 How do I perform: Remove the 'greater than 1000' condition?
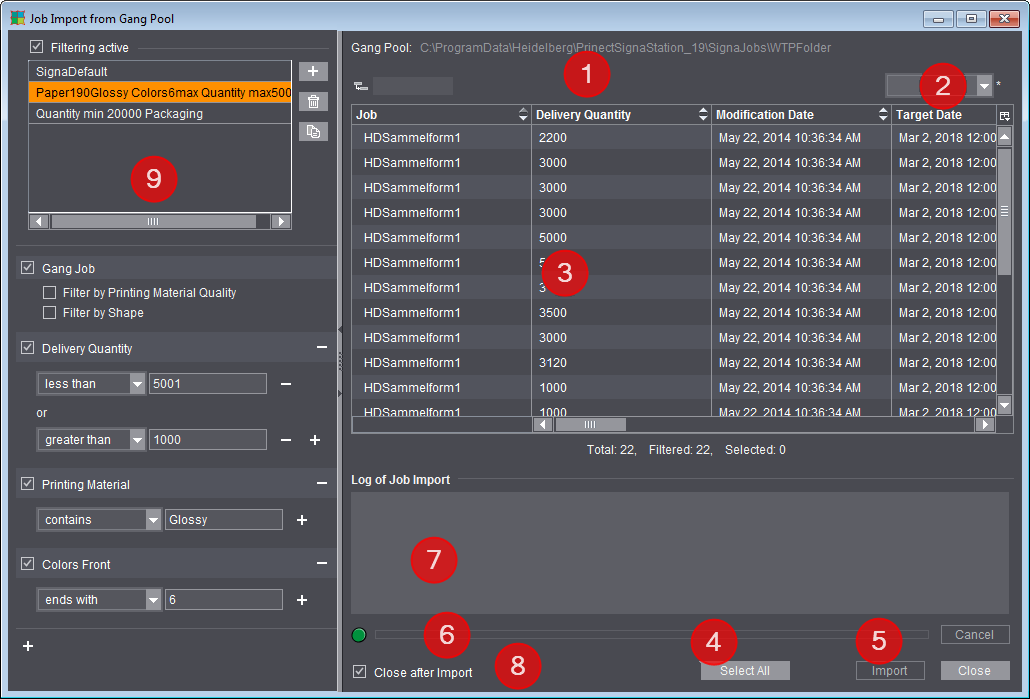pos(286,440)
